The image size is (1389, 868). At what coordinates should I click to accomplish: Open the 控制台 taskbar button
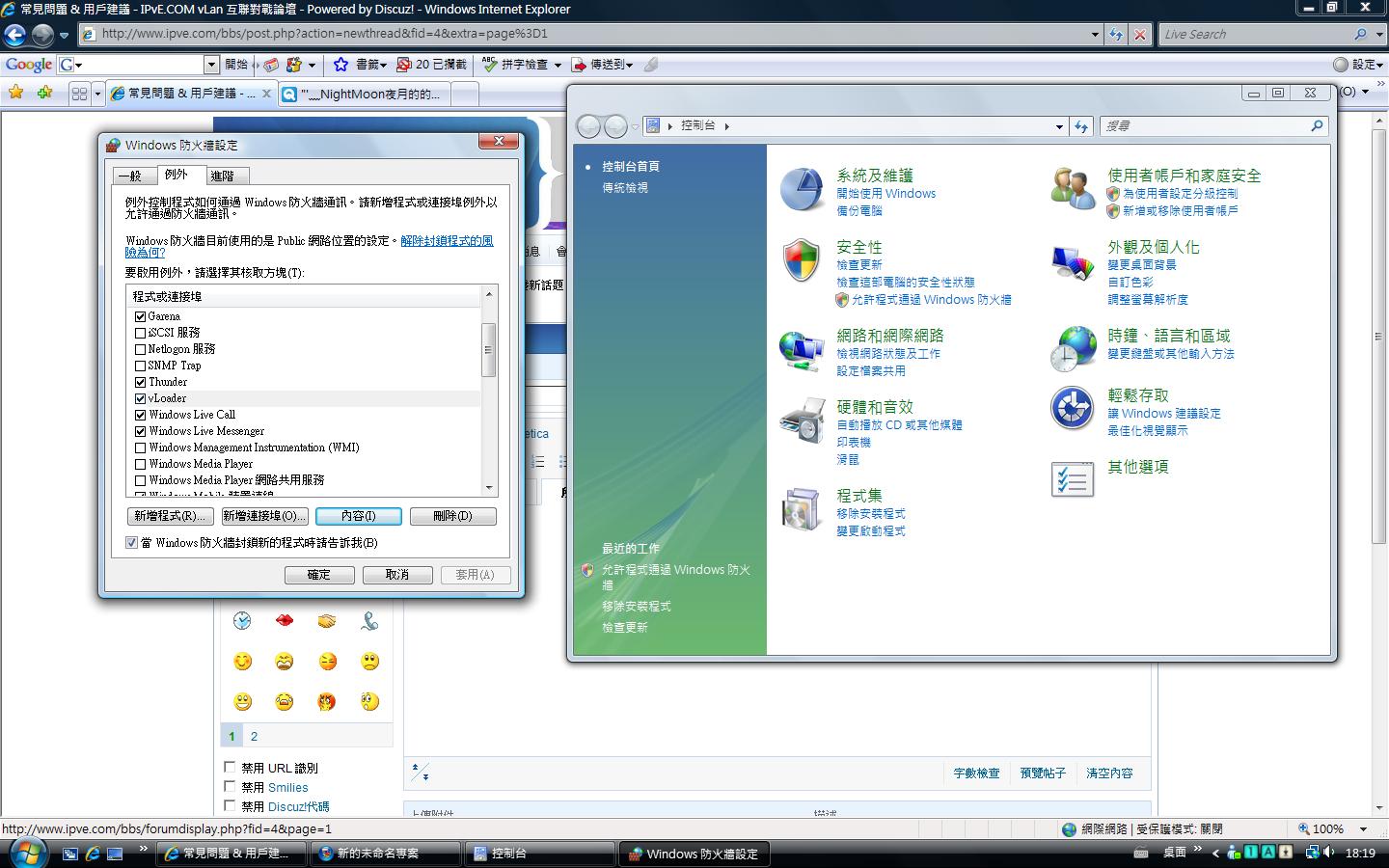coord(540,854)
